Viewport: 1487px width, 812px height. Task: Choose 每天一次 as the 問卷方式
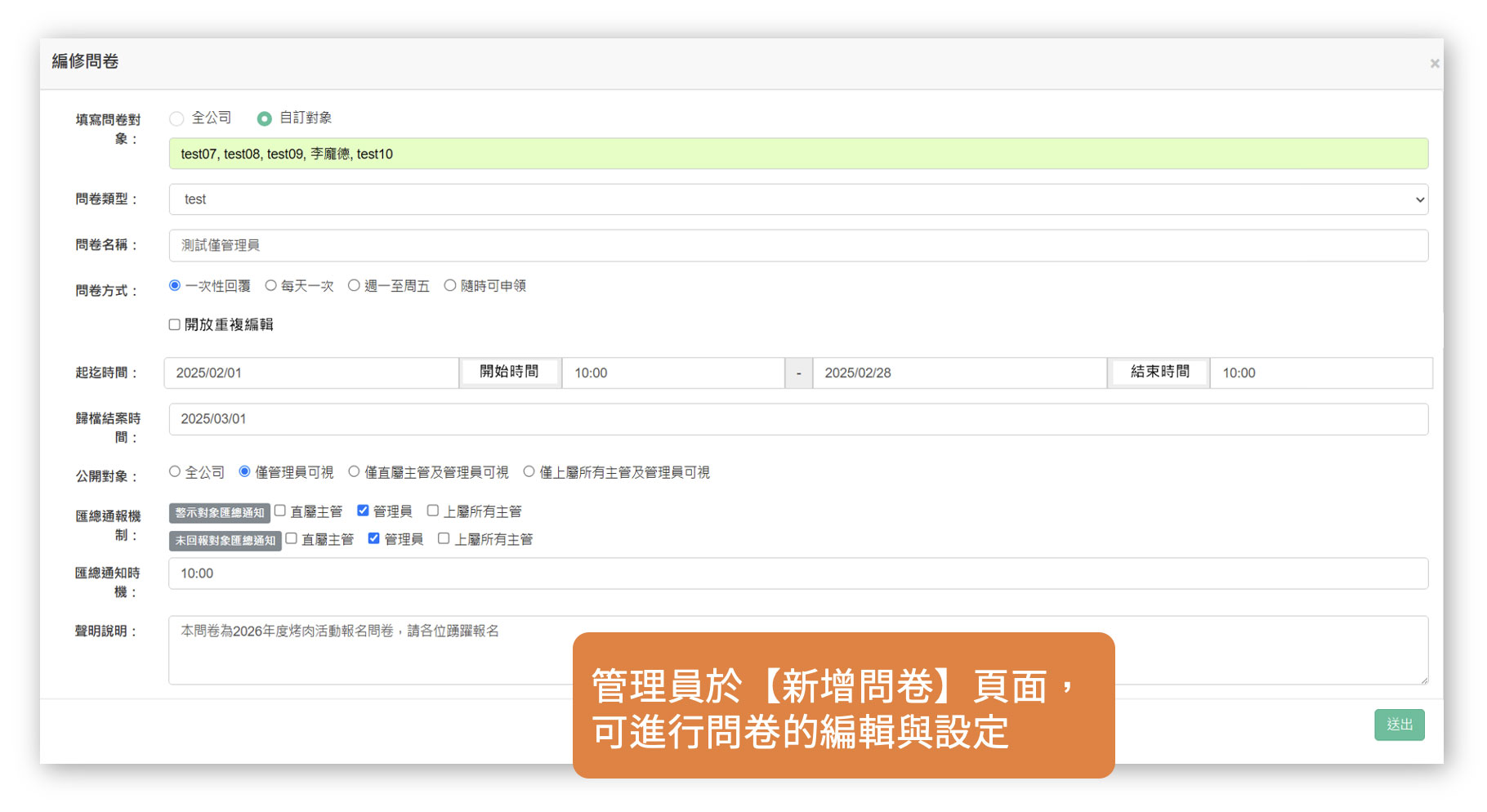click(x=270, y=286)
